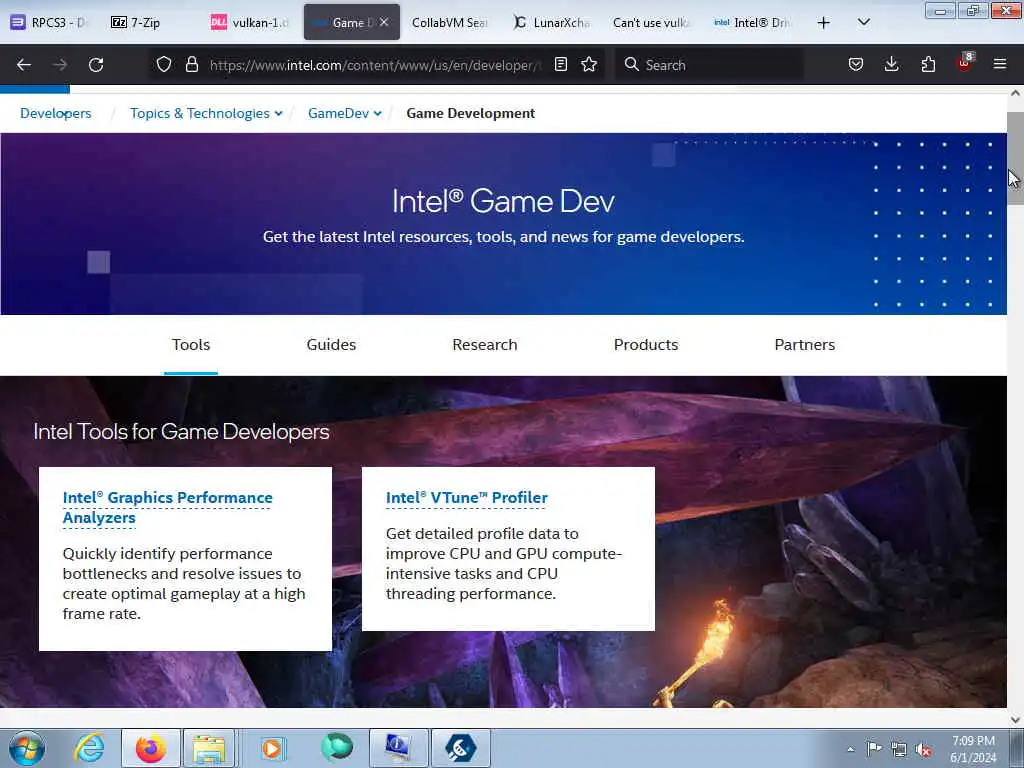Expand the GameDev breadcrumb dropdown
The height and width of the screenshot is (768, 1024).
coord(345,114)
